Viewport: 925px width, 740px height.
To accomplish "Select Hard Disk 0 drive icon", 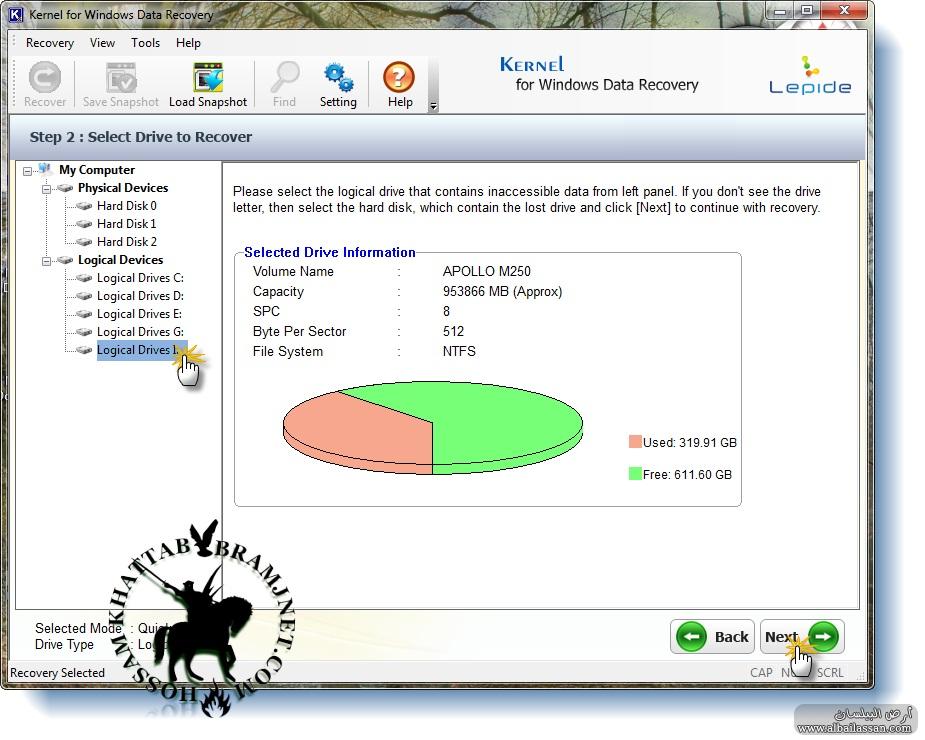I will [84, 206].
